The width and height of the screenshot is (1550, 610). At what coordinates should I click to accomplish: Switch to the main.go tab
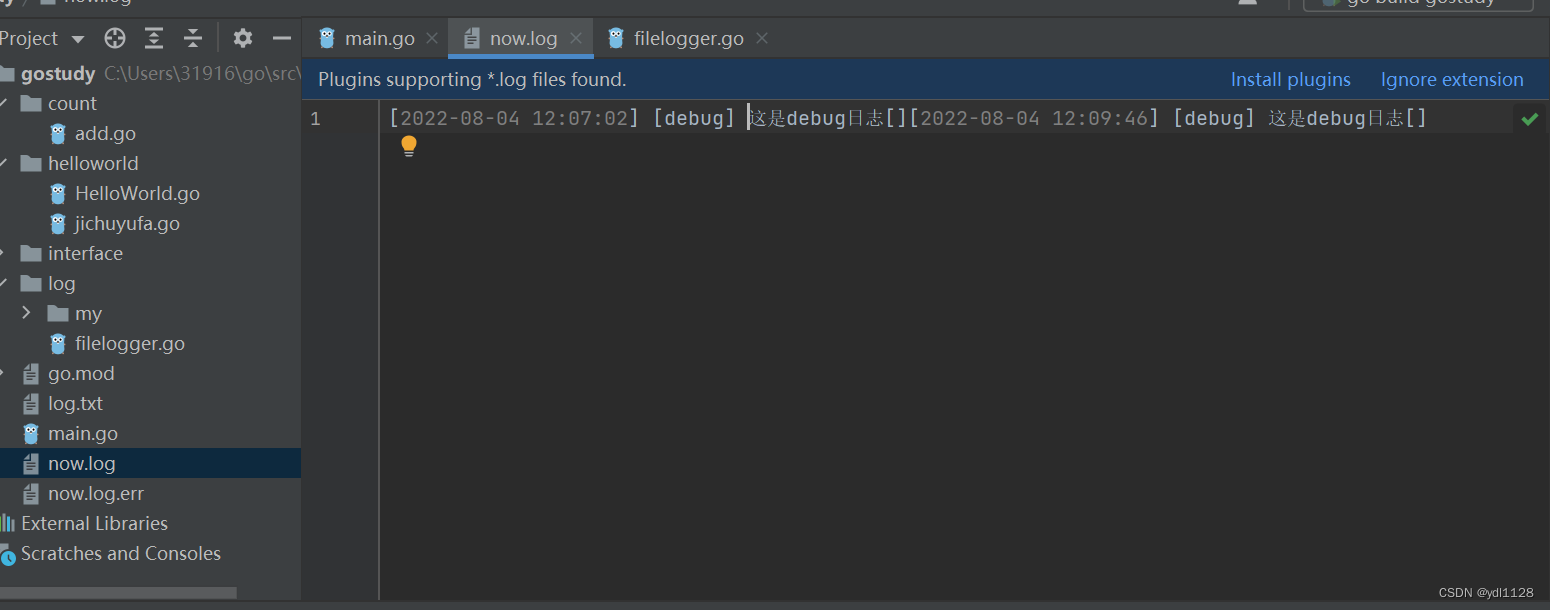[x=379, y=38]
